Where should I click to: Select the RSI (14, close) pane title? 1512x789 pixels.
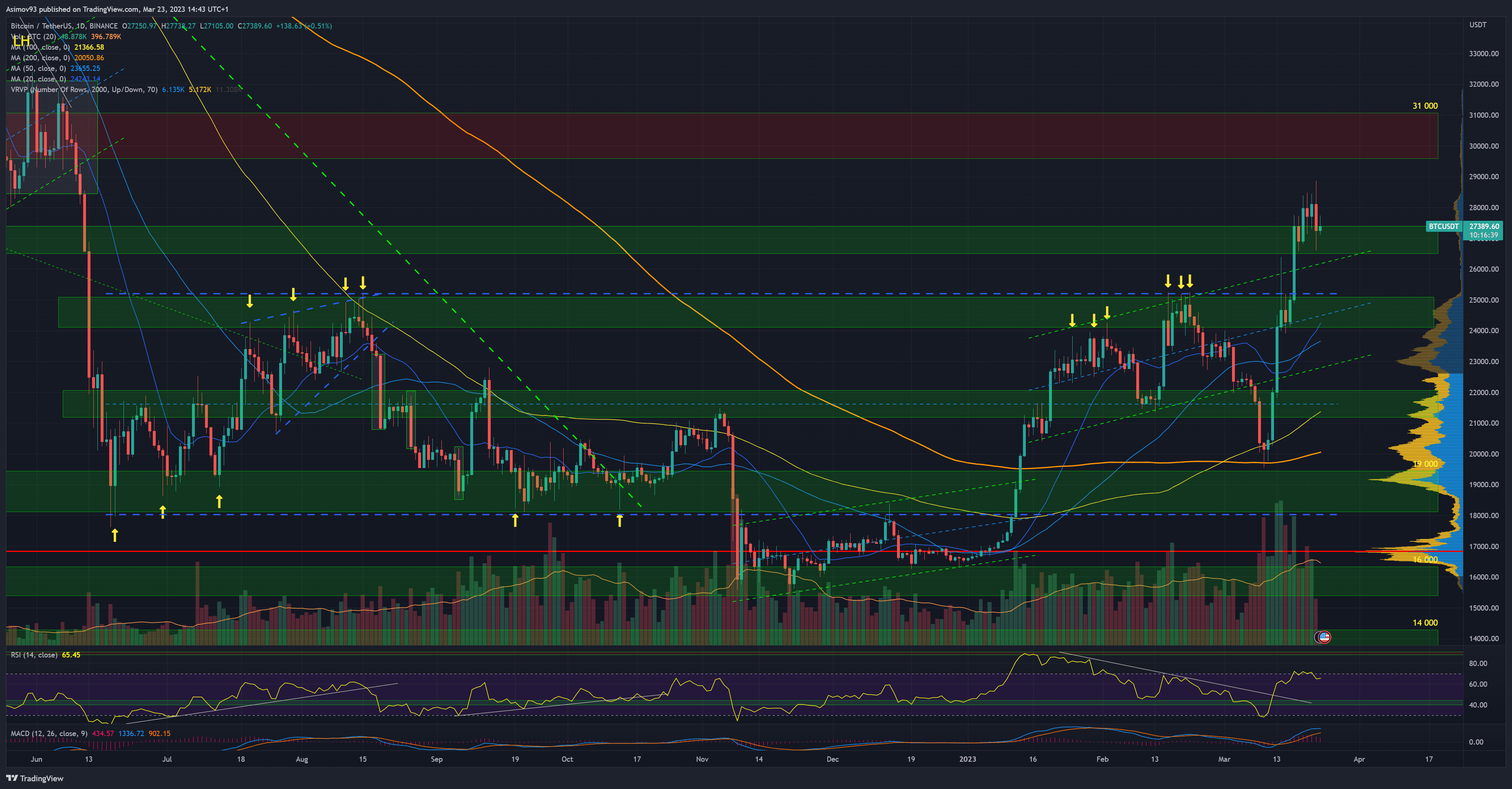34,655
